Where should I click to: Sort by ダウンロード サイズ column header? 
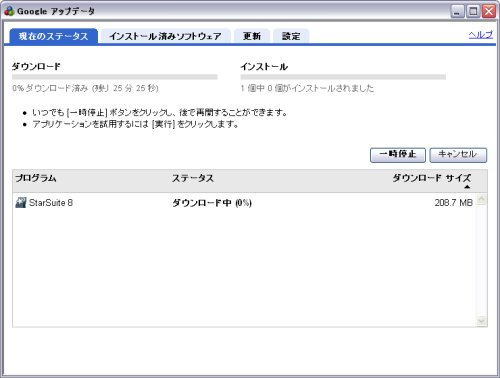coord(432,178)
